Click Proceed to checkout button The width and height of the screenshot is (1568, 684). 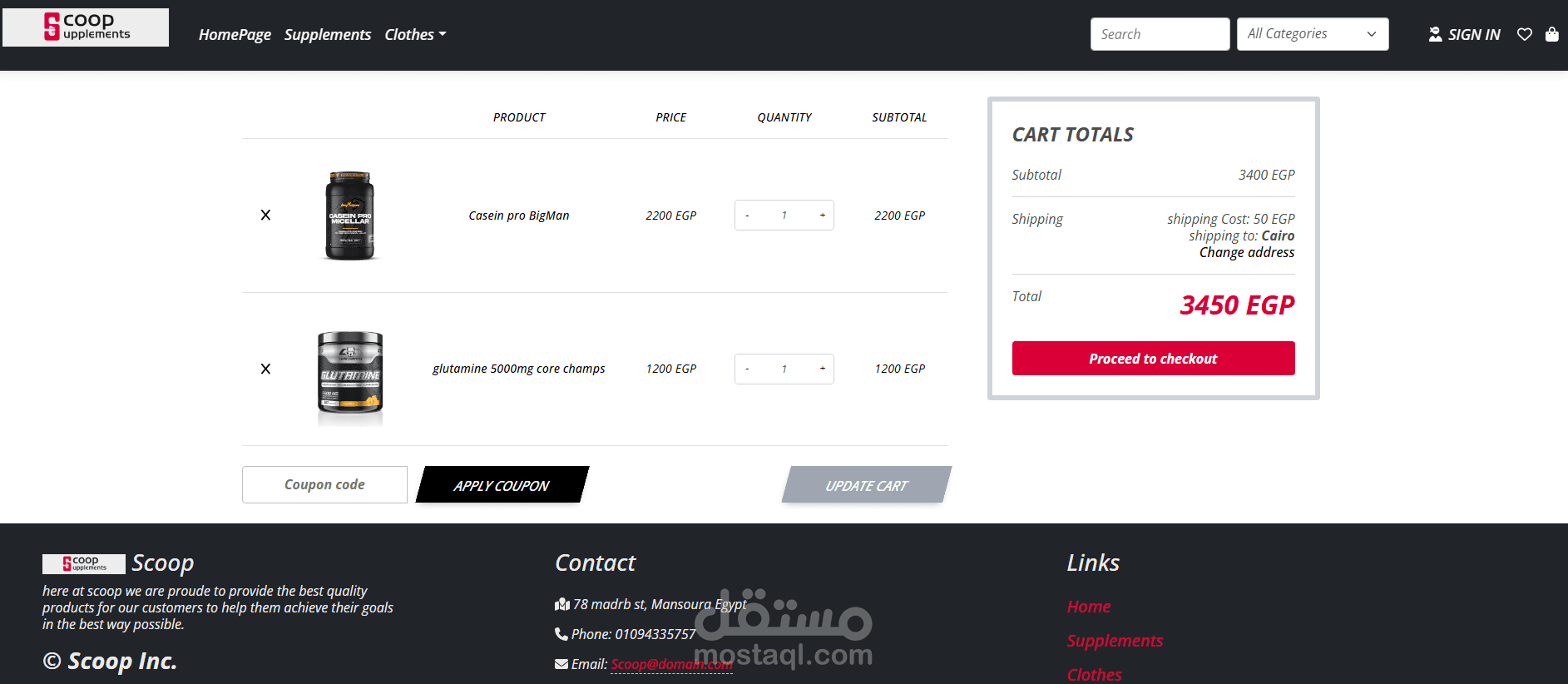1153,359
